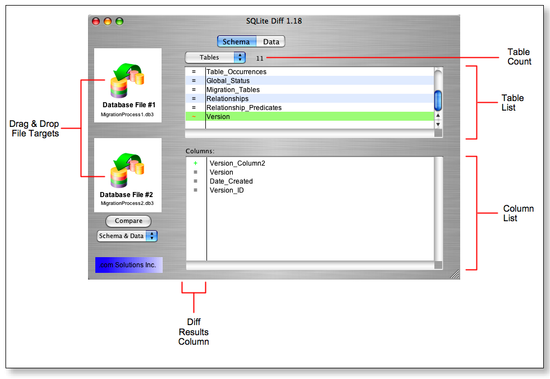Screen dimensions: 550x379
Task: Click the equals marker beside Table_Occurrences
Action: click(194, 72)
